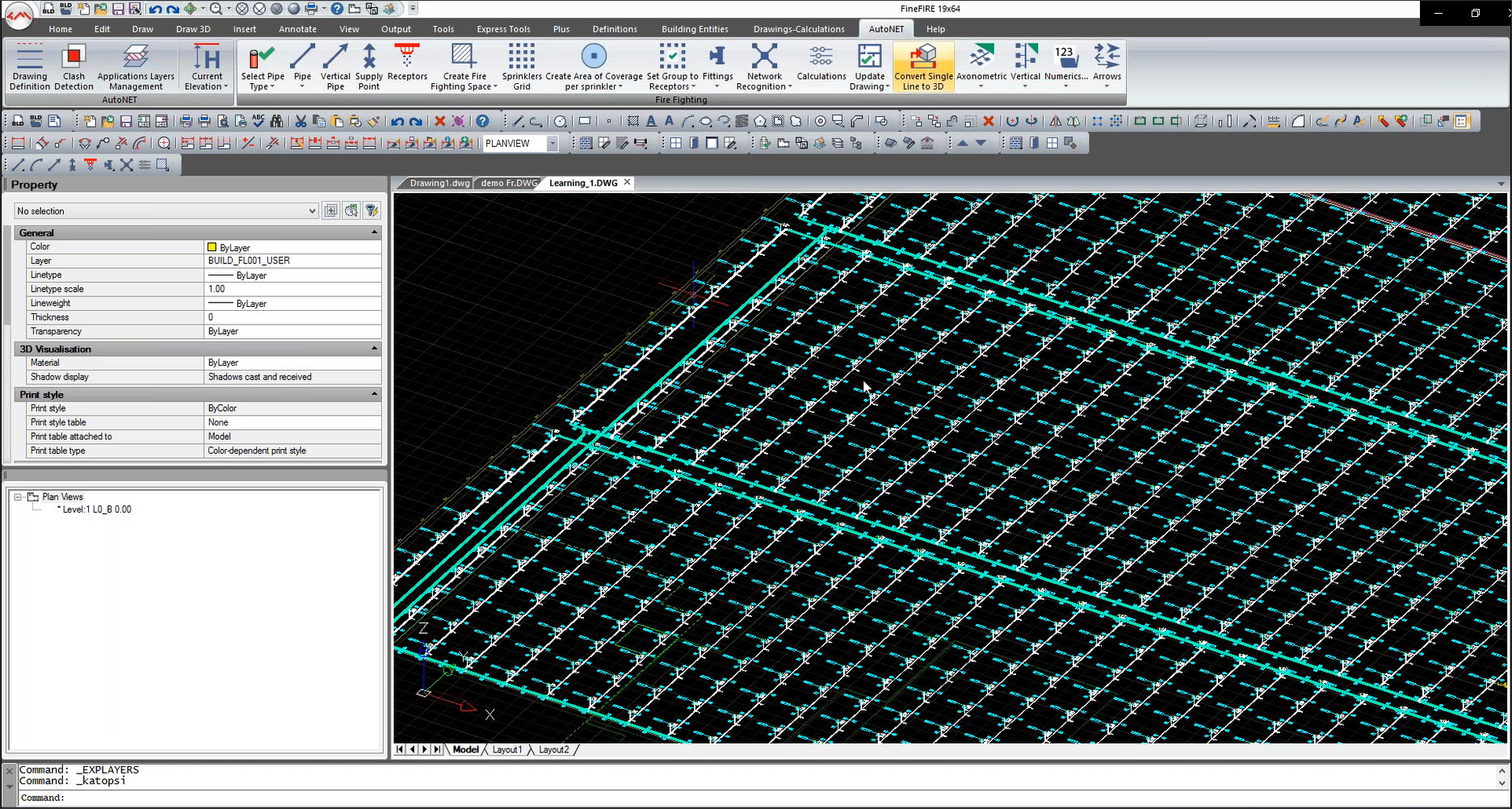Click the yellow ByLayer color swatch
Viewport: 1512px width, 809px height.
click(x=212, y=247)
